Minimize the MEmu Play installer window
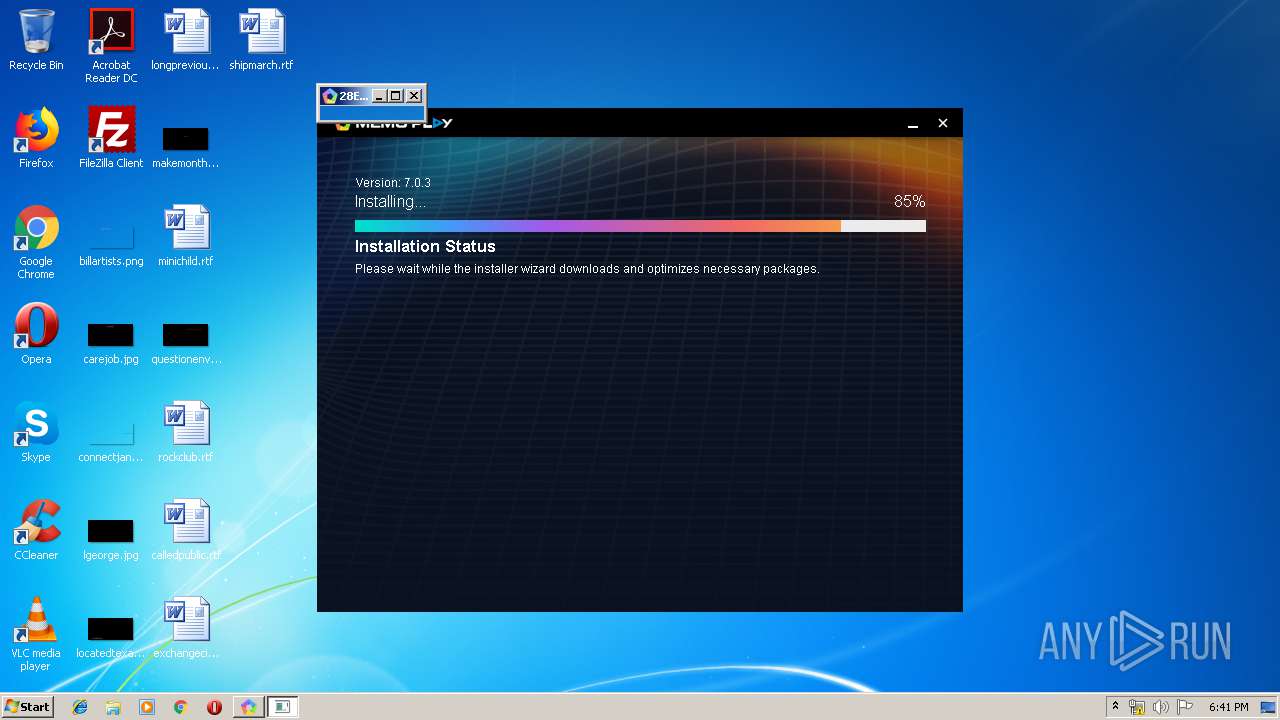The width and height of the screenshot is (1280, 720). (913, 124)
